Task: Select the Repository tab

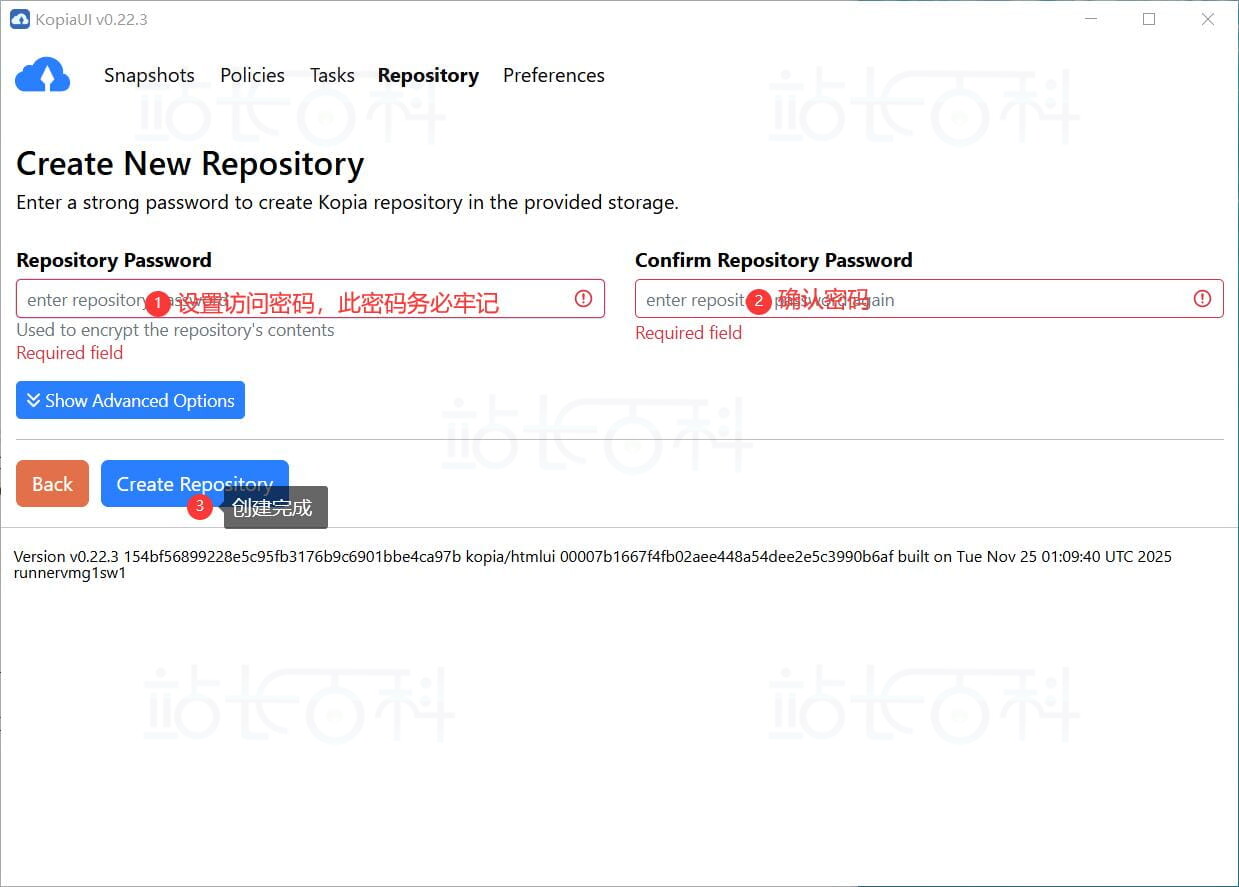Action: tap(428, 76)
